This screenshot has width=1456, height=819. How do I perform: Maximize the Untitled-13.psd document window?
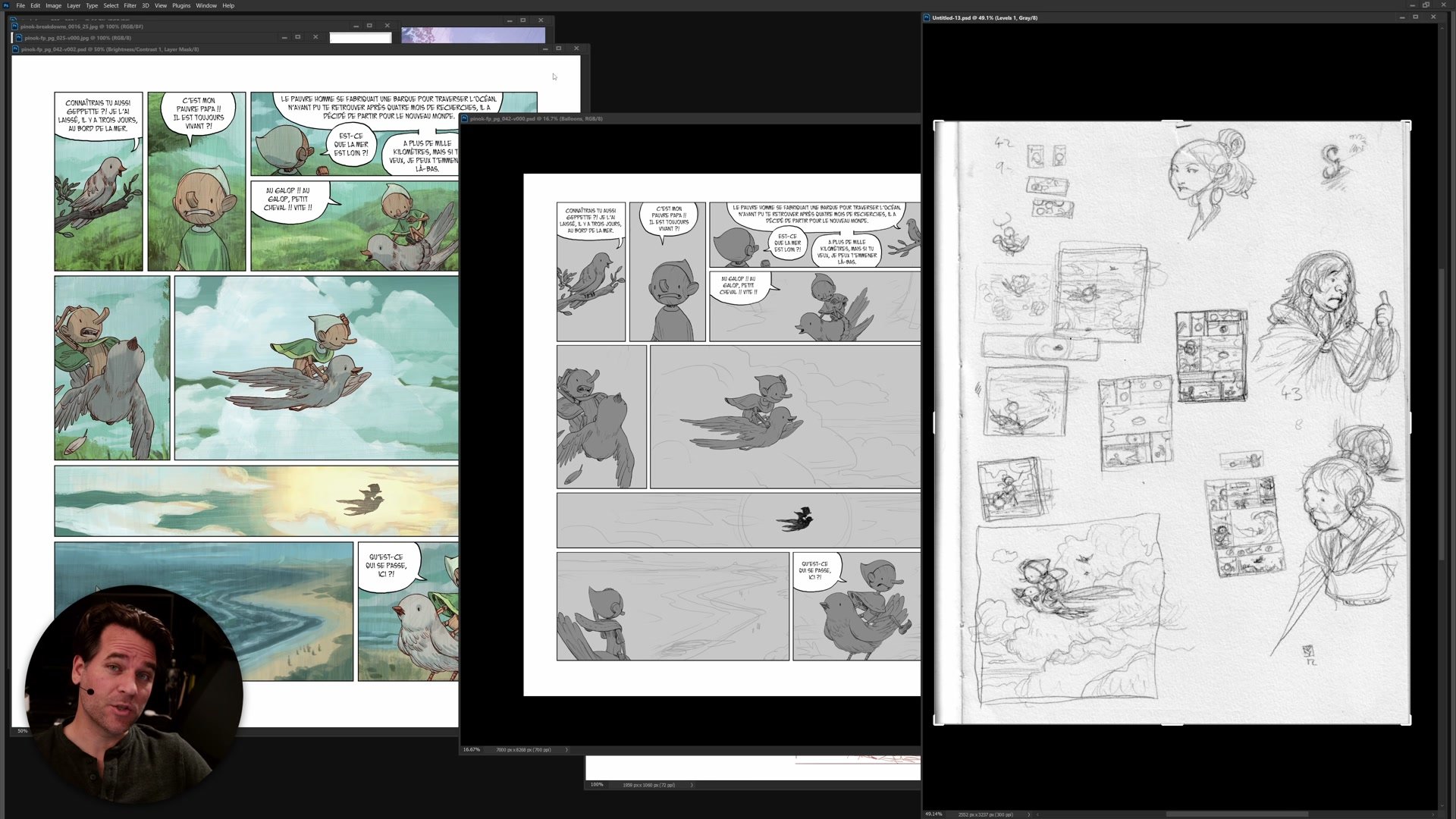(x=1415, y=17)
